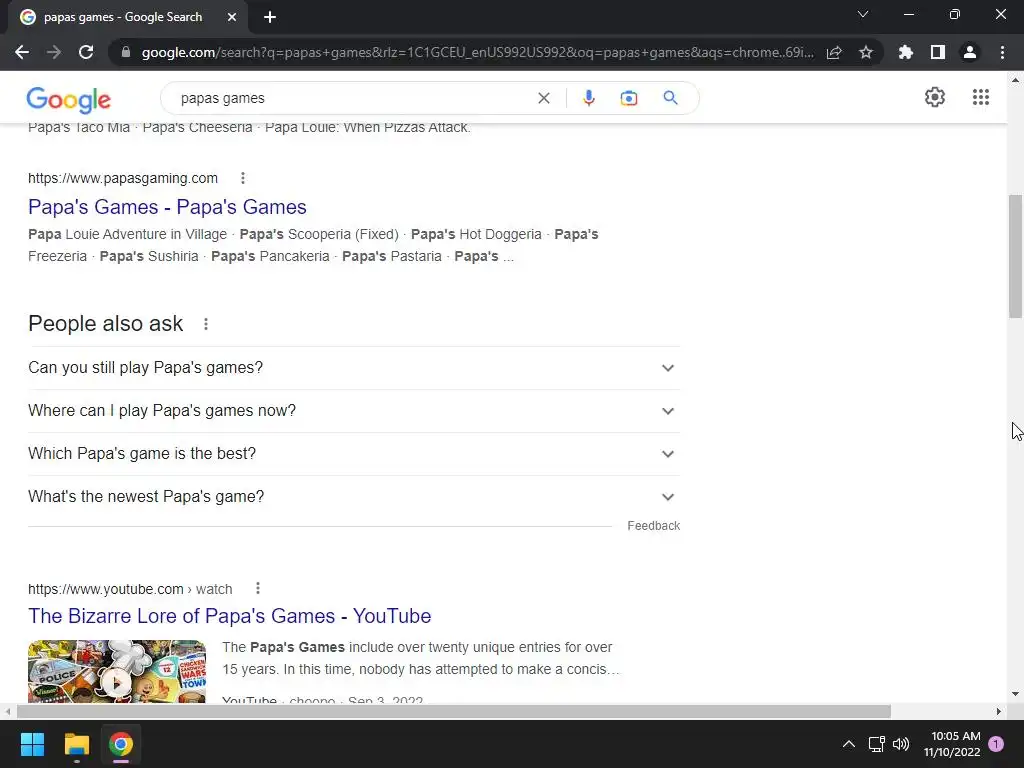The width and height of the screenshot is (1024, 768).
Task: Open options for youtube.com result
Action: coord(258,588)
